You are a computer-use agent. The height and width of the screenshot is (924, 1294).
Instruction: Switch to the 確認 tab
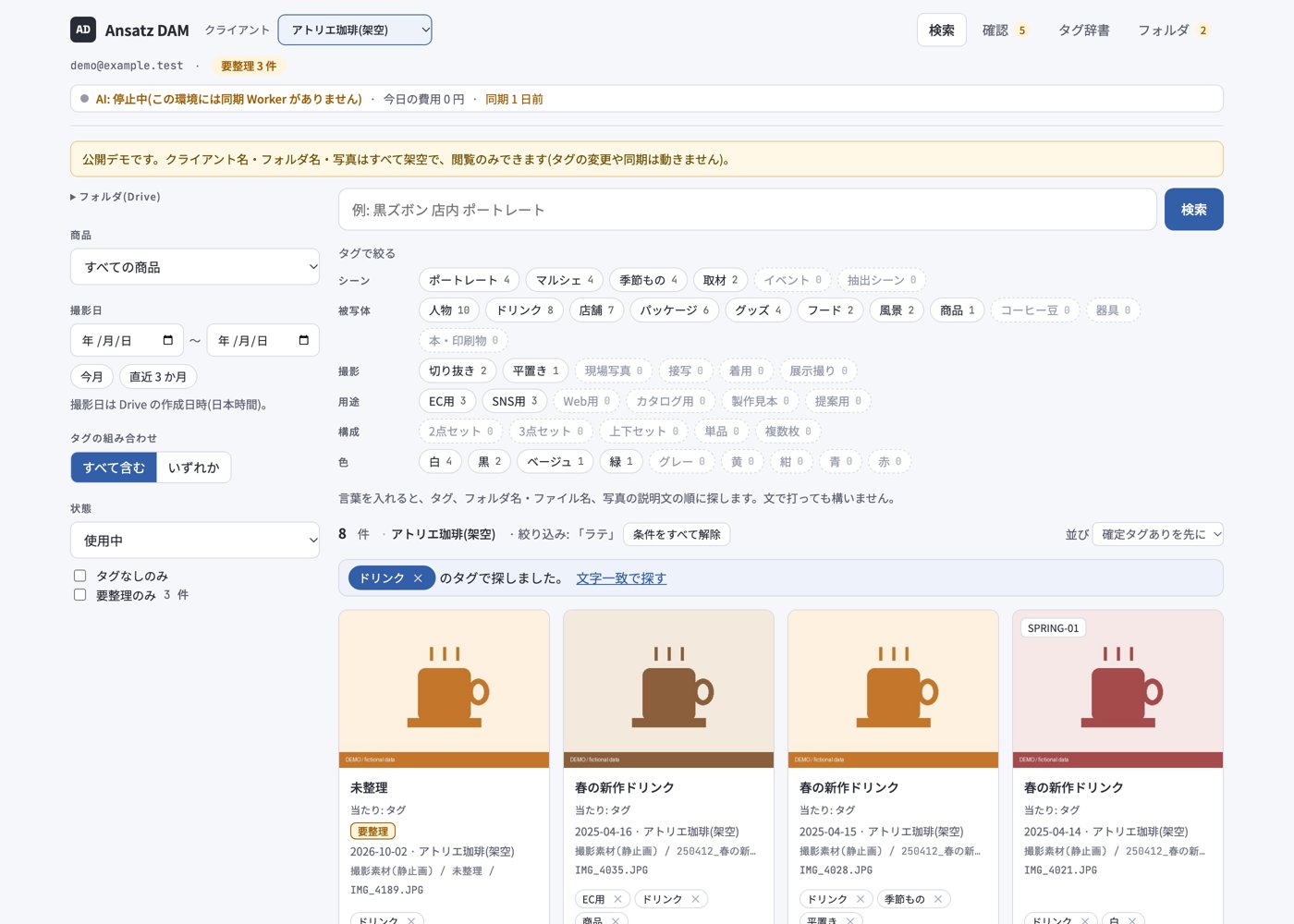[1005, 30]
